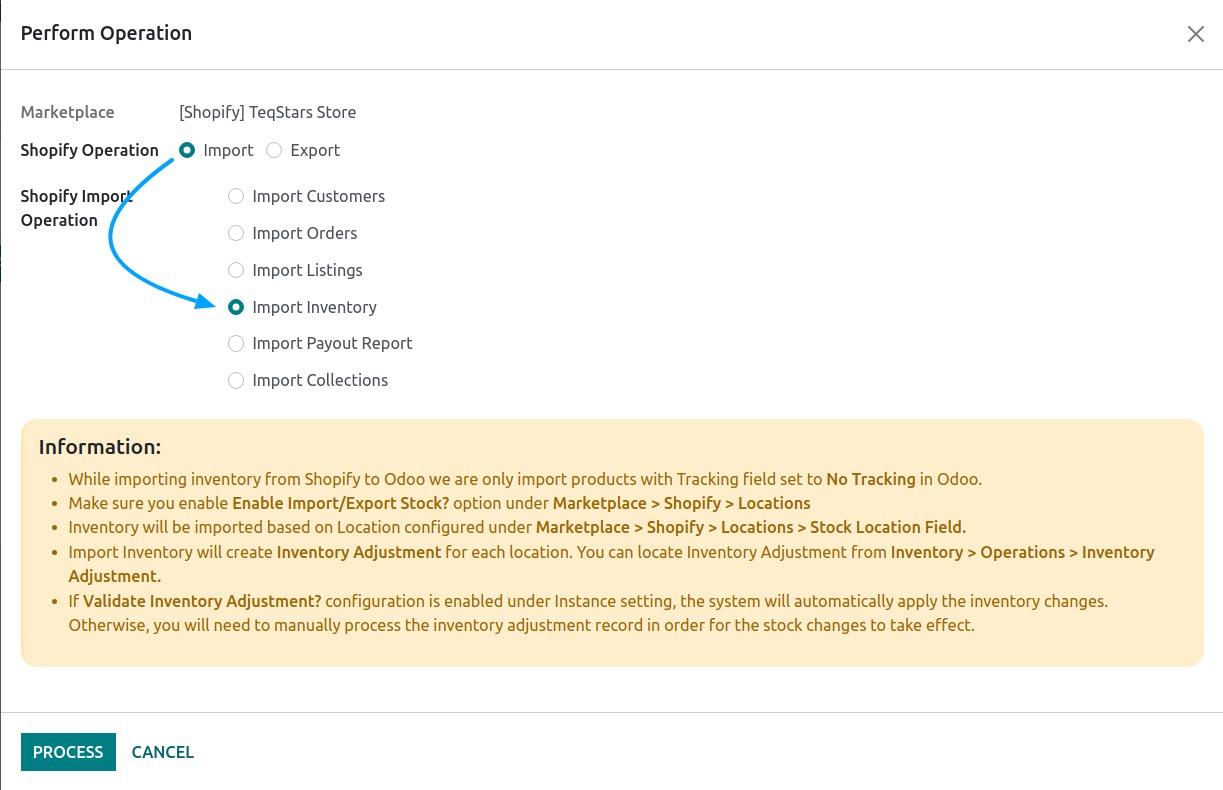Click Marketplace > Shopify > Locations > Stock Location Field text

pyautogui.click(x=751, y=527)
